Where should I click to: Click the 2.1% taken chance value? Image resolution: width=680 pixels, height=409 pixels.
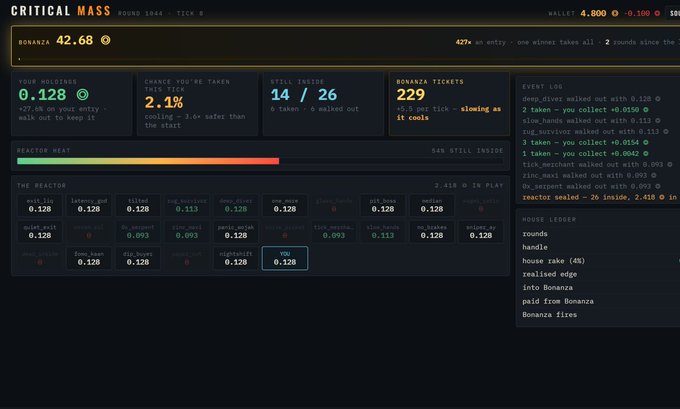(x=163, y=102)
